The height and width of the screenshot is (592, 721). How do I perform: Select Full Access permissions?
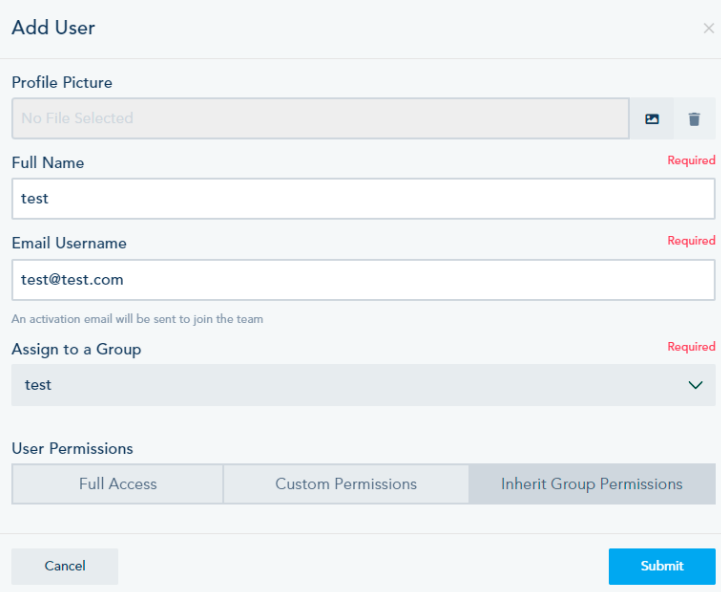pos(118,484)
